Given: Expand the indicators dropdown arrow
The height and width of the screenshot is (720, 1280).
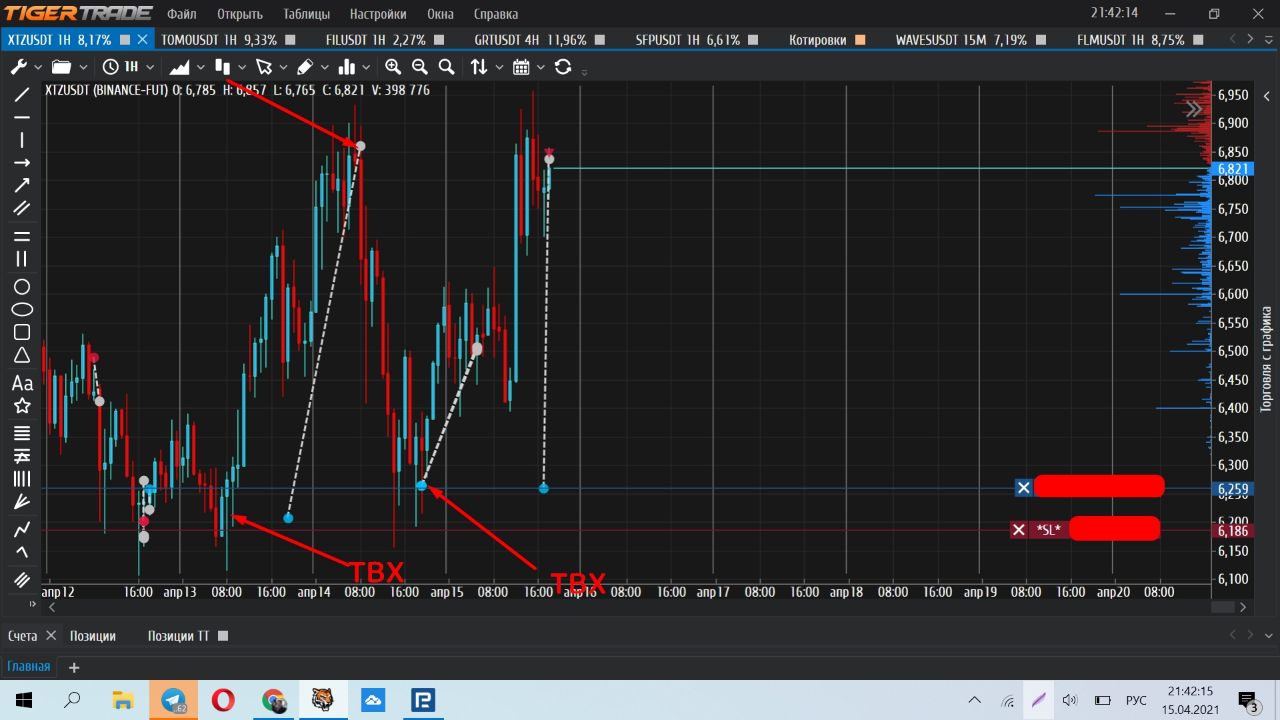Looking at the screenshot, I should (x=366, y=67).
